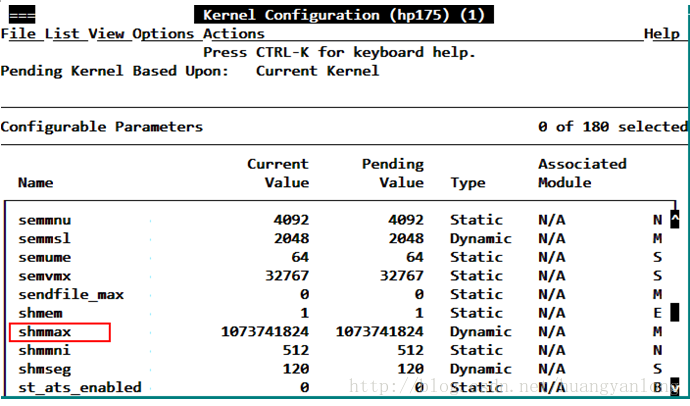Click the Type column header
Viewport: 690px width, 406px height.
pos(468,183)
